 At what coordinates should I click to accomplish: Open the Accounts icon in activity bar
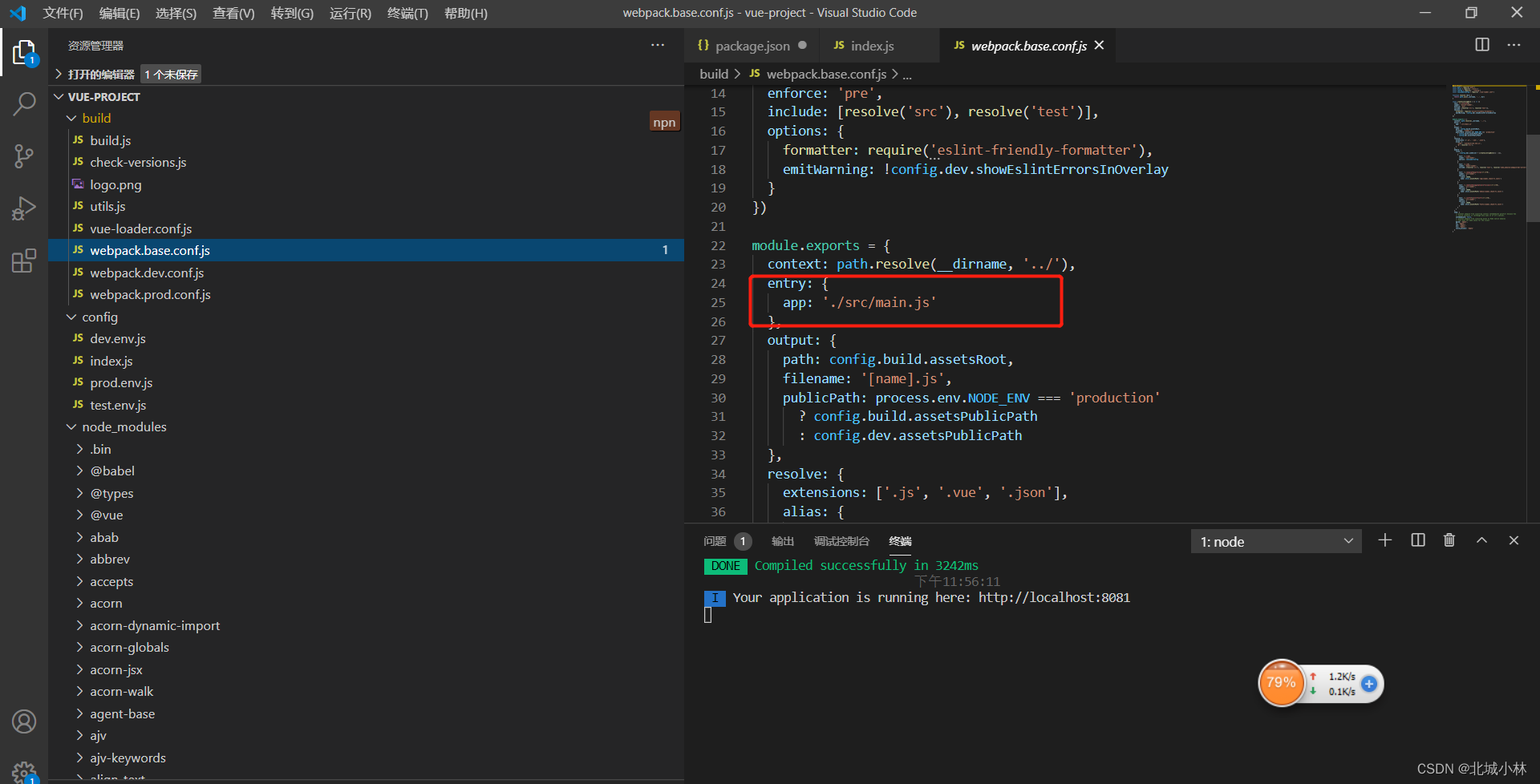click(24, 721)
